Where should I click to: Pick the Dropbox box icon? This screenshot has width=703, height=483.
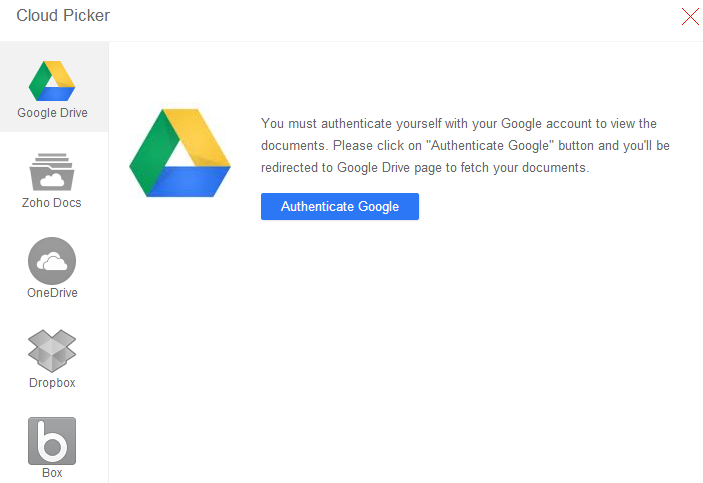(x=52, y=350)
